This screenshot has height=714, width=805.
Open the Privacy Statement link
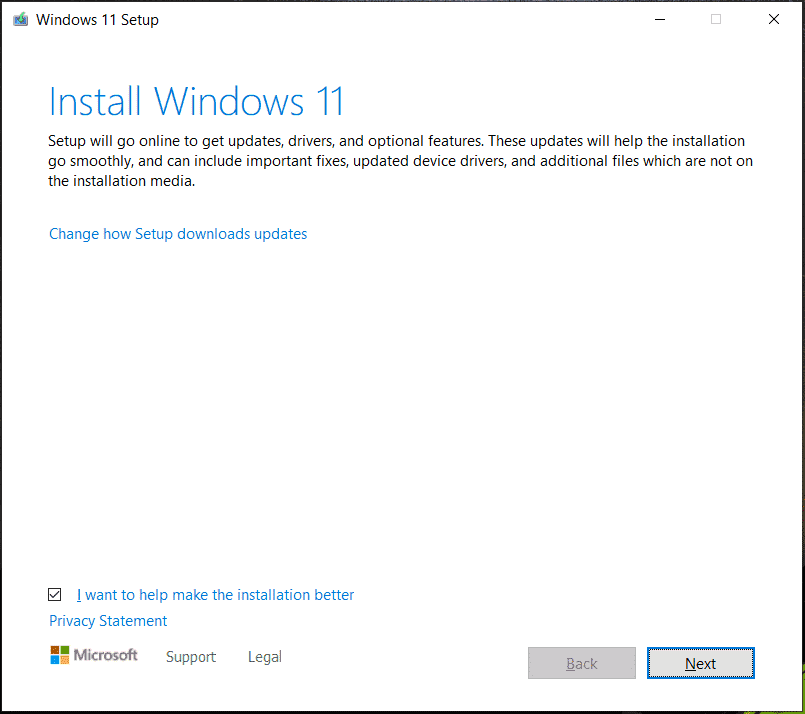(x=108, y=621)
